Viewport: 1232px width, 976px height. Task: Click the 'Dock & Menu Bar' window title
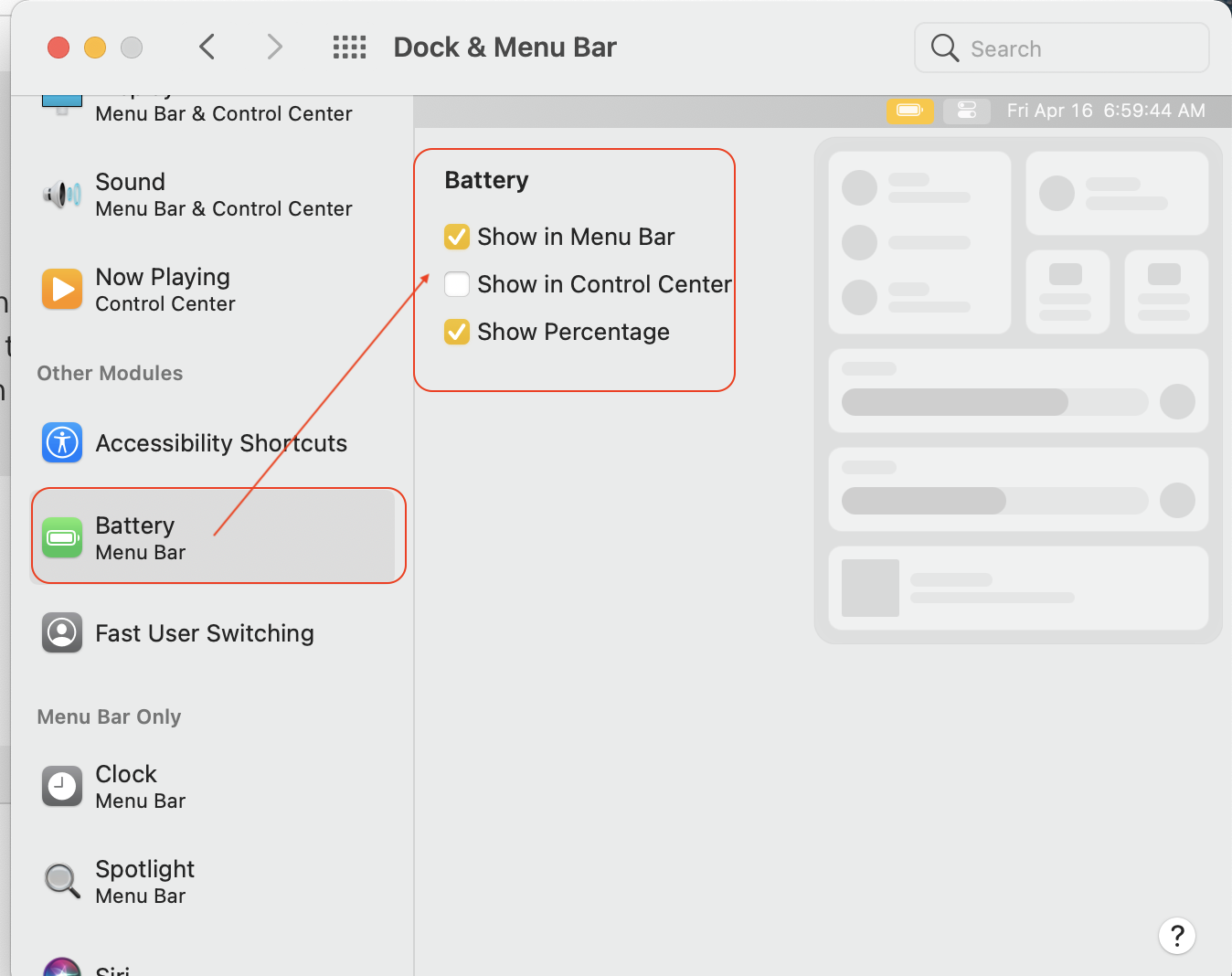[x=504, y=48]
